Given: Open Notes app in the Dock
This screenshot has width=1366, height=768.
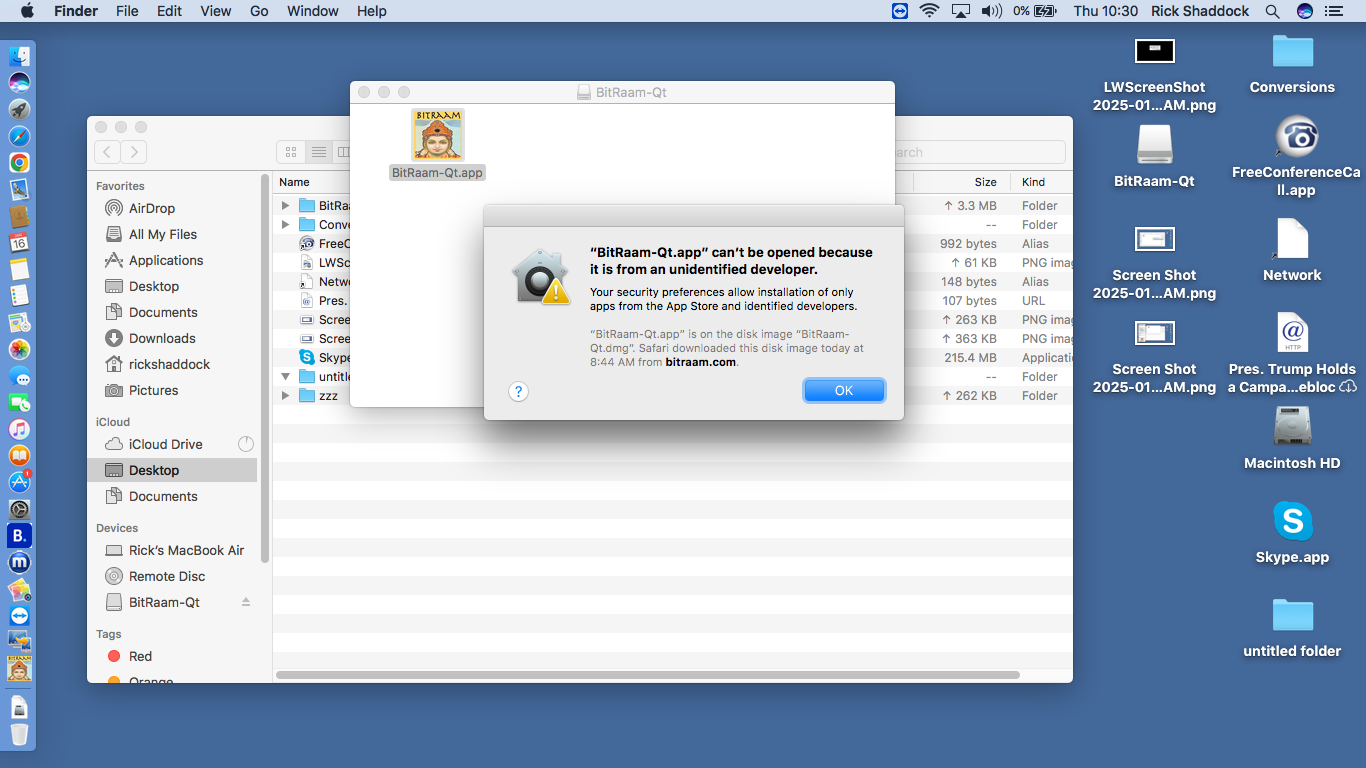Looking at the screenshot, I should click(19, 269).
